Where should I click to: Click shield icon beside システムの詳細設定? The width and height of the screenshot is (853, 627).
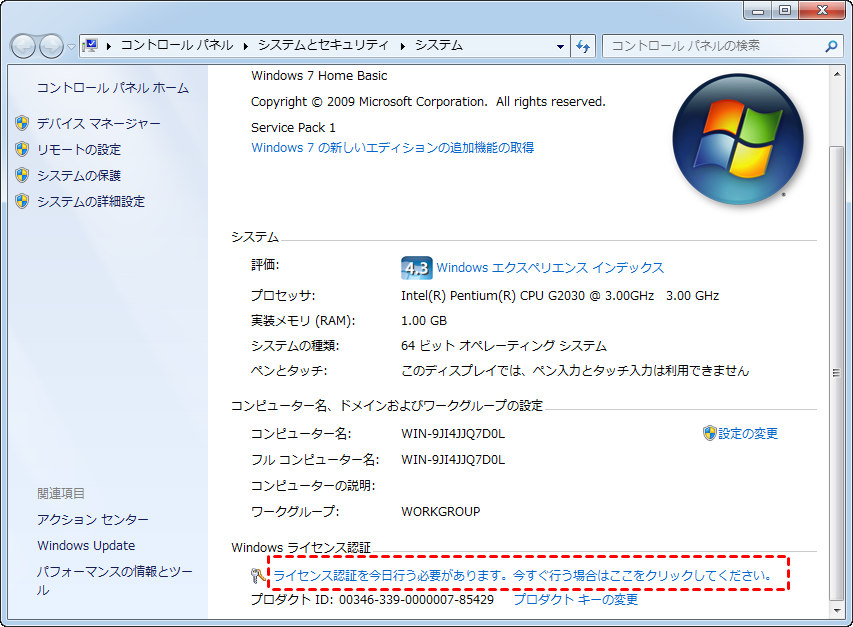point(22,201)
